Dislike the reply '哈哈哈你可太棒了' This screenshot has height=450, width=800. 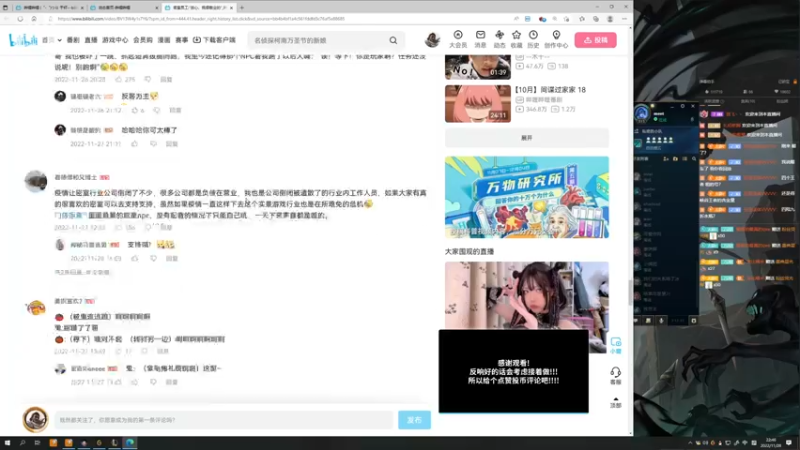pos(153,144)
